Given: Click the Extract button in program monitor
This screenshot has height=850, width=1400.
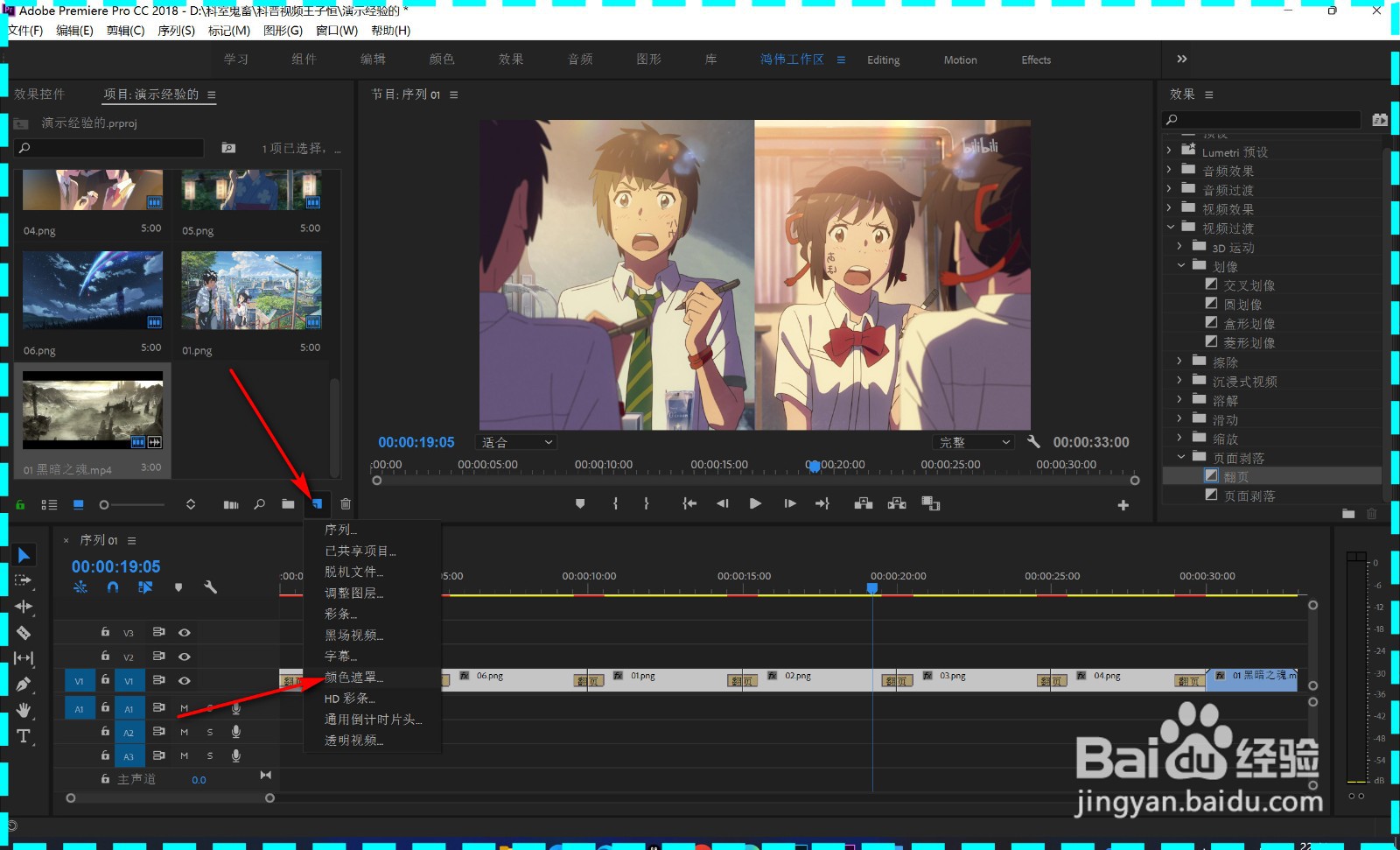Looking at the screenshot, I should (897, 503).
